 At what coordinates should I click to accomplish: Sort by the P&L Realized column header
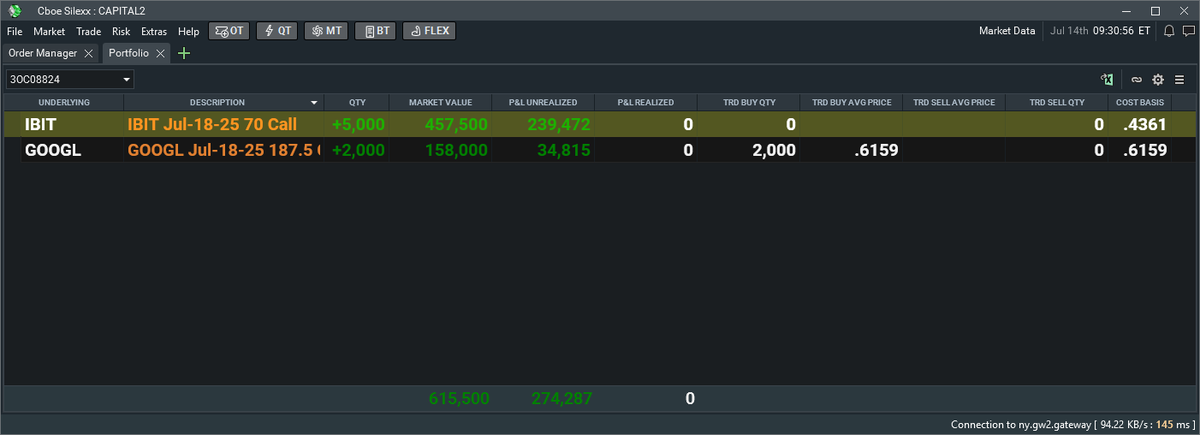[x=645, y=102]
